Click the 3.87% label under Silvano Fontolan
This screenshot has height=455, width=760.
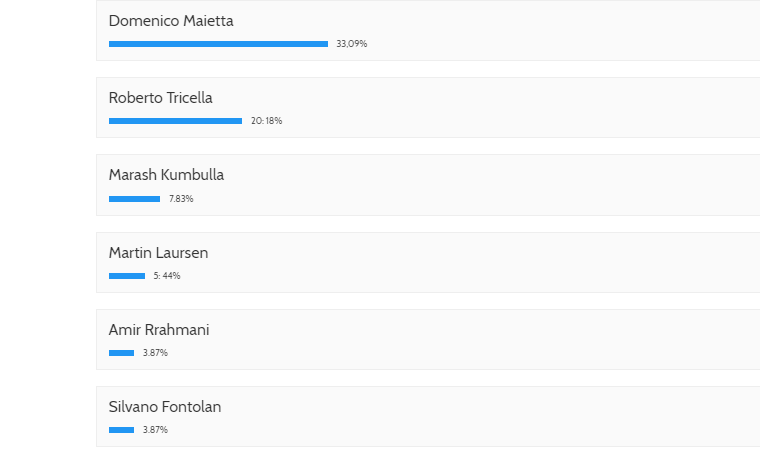click(156, 430)
